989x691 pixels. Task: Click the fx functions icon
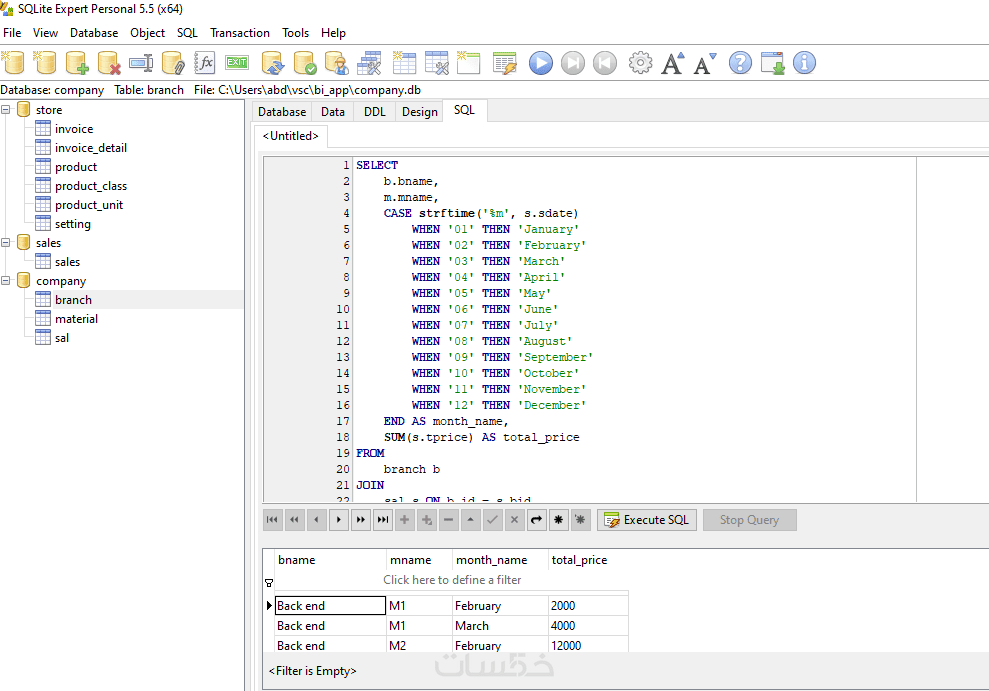click(x=205, y=63)
